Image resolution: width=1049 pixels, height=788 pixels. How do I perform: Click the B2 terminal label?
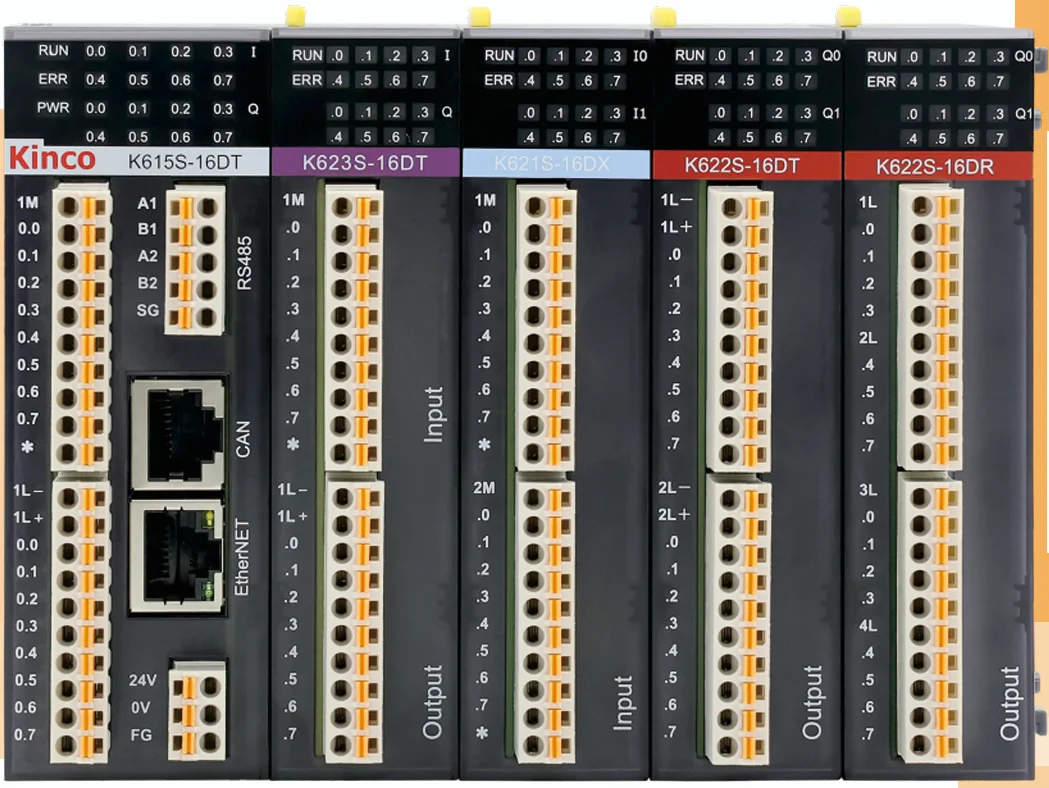point(147,282)
